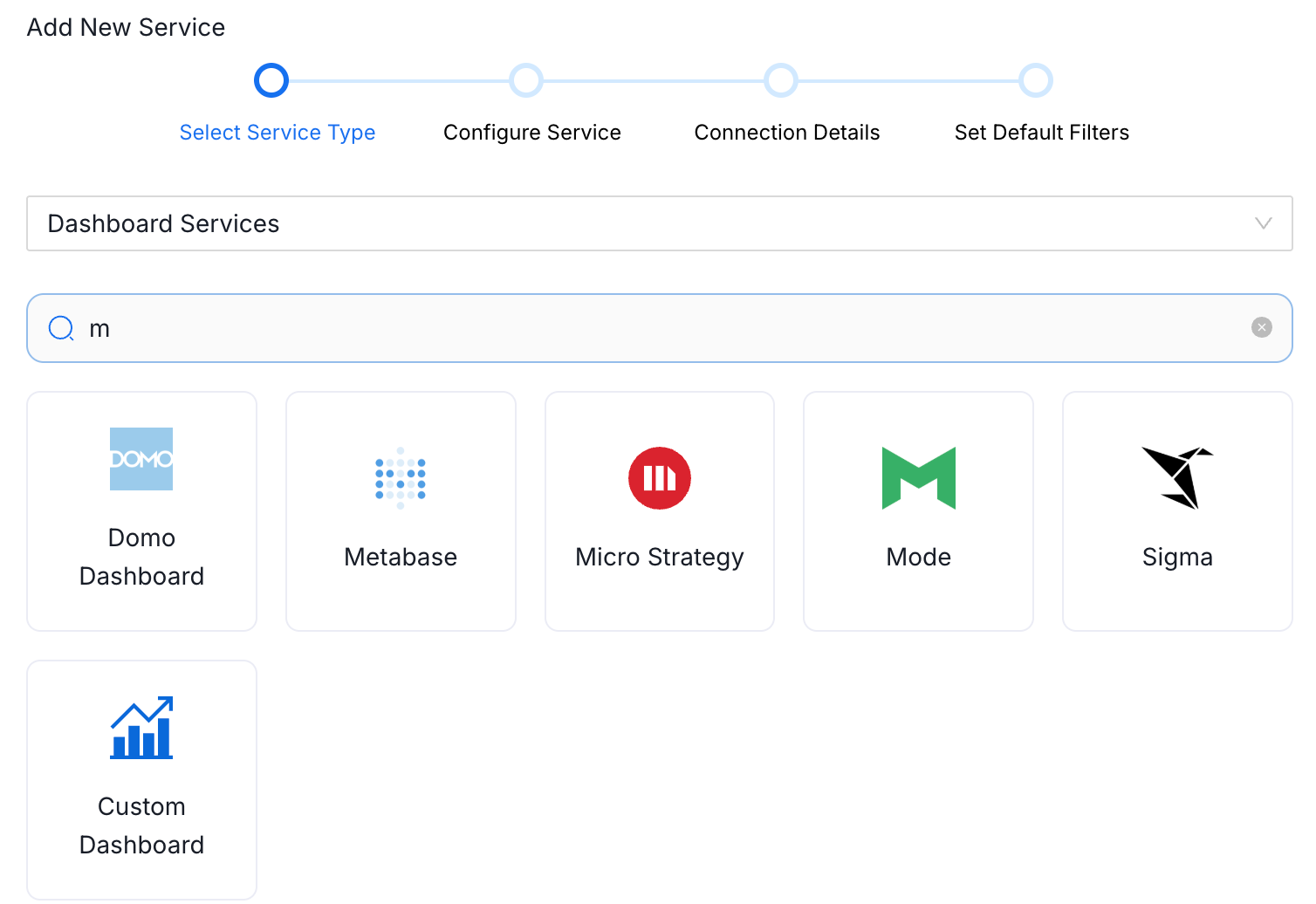Screen dimensions: 1316x904
Task: Go to Configure Service step
Action: click(x=532, y=133)
